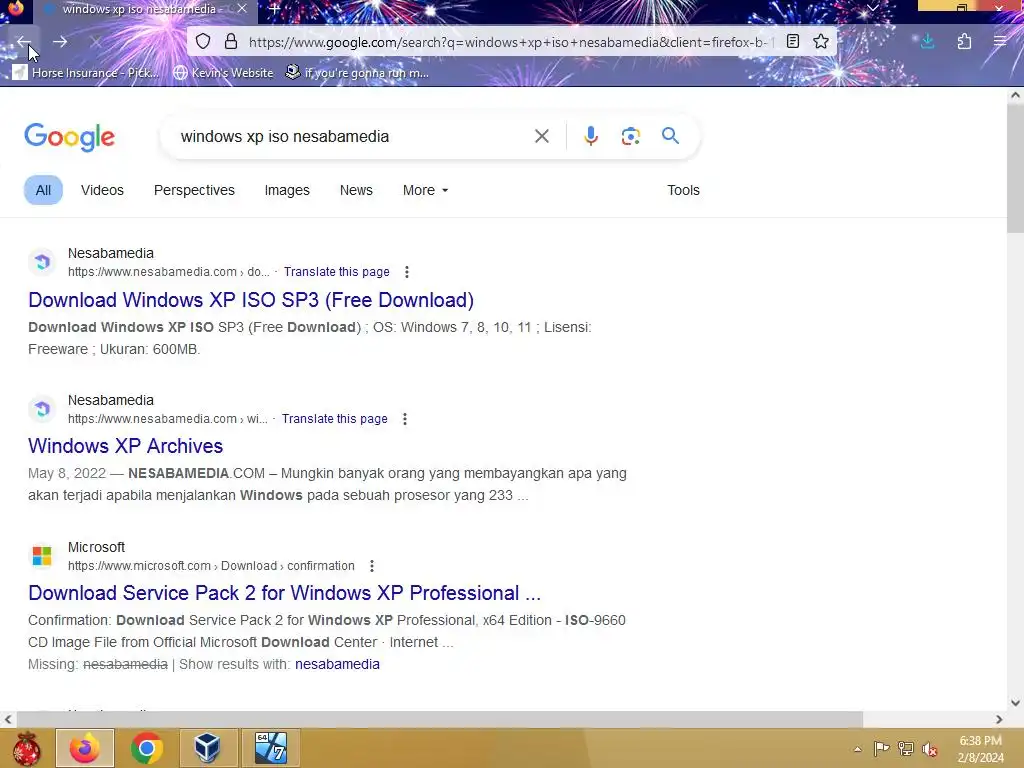Viewport: 1024px width, 768px height.
Task: Toggle reader view icon in address bar
Action: (793, 42)
